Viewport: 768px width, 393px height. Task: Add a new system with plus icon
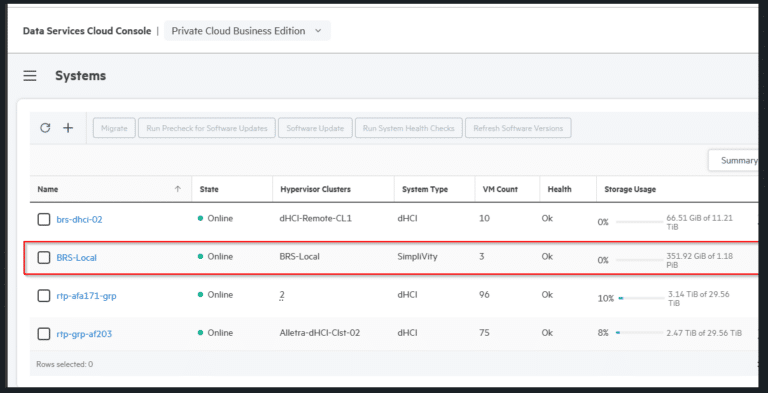[x=68, y=128]
